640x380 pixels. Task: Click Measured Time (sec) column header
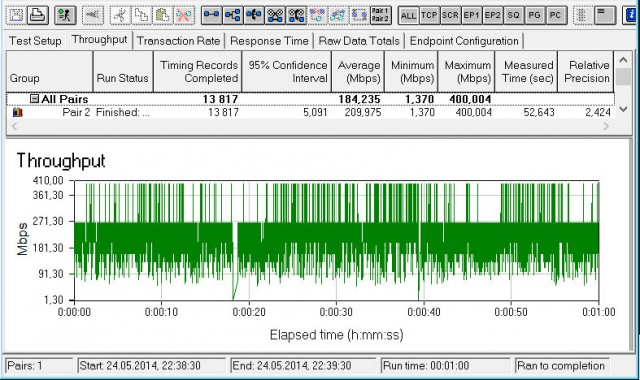(x=526, y=71)
